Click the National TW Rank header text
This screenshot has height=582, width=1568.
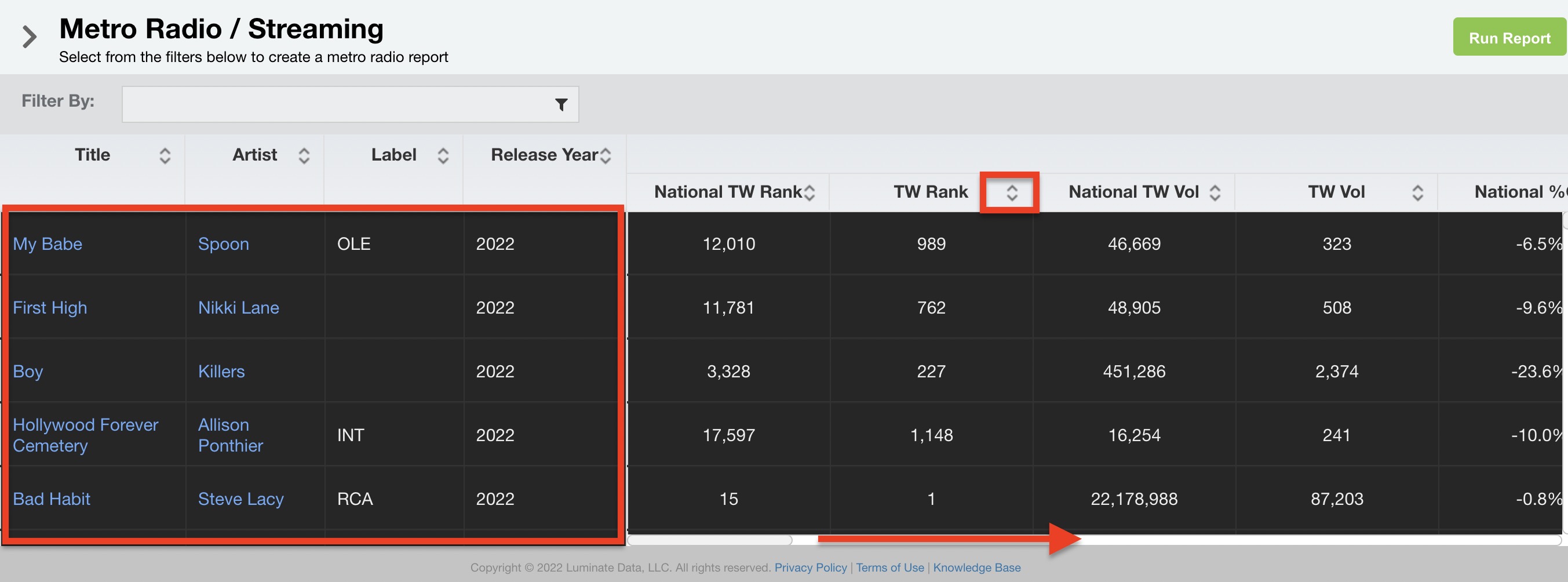(727, 192)
